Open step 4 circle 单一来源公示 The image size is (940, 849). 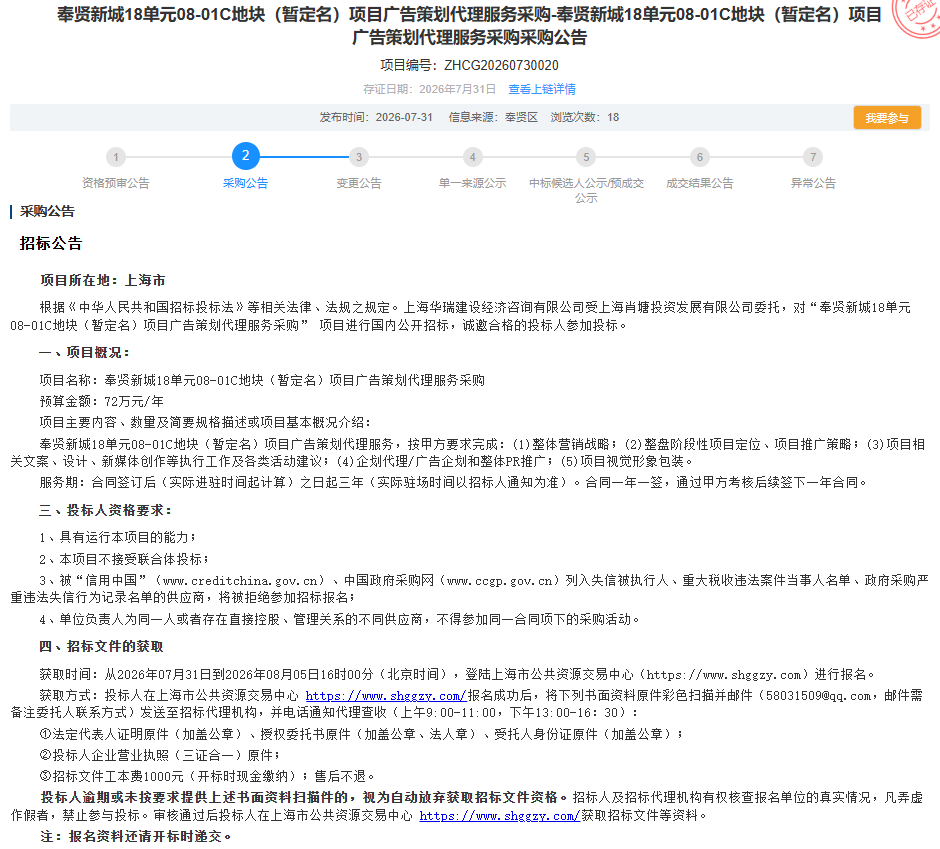pyautogui.click(x=472, y=157)
